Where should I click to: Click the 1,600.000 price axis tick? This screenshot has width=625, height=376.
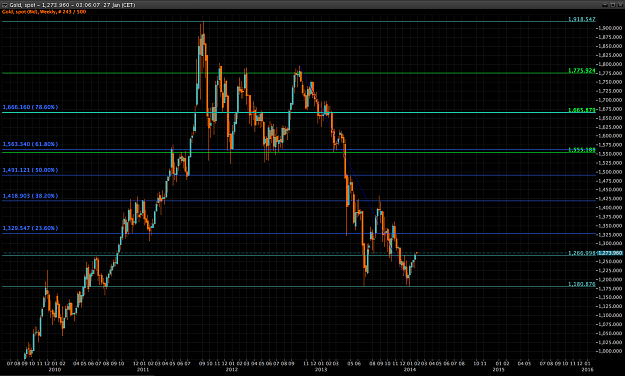(x=610, y=136)
